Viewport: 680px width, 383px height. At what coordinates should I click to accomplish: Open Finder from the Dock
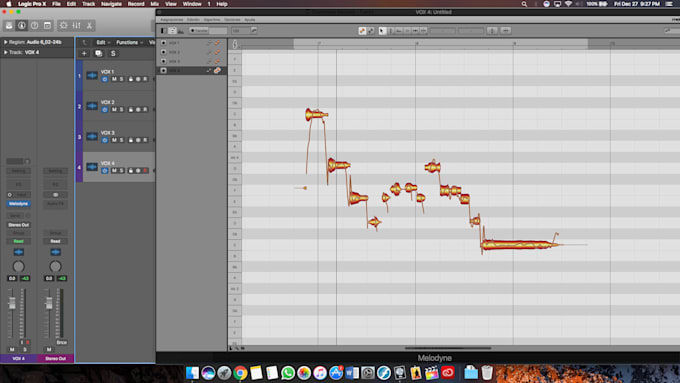point(192,373)
